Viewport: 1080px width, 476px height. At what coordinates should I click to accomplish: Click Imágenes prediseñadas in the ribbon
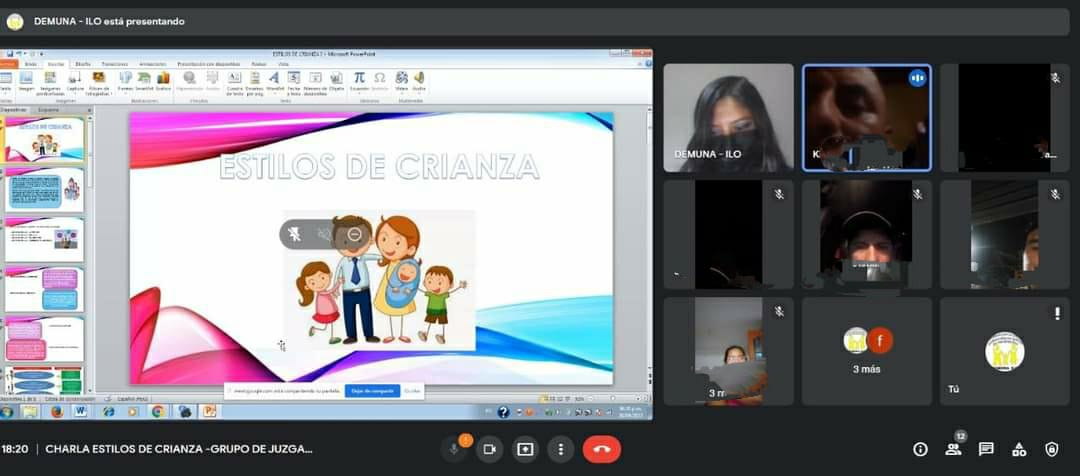(50, 84)
